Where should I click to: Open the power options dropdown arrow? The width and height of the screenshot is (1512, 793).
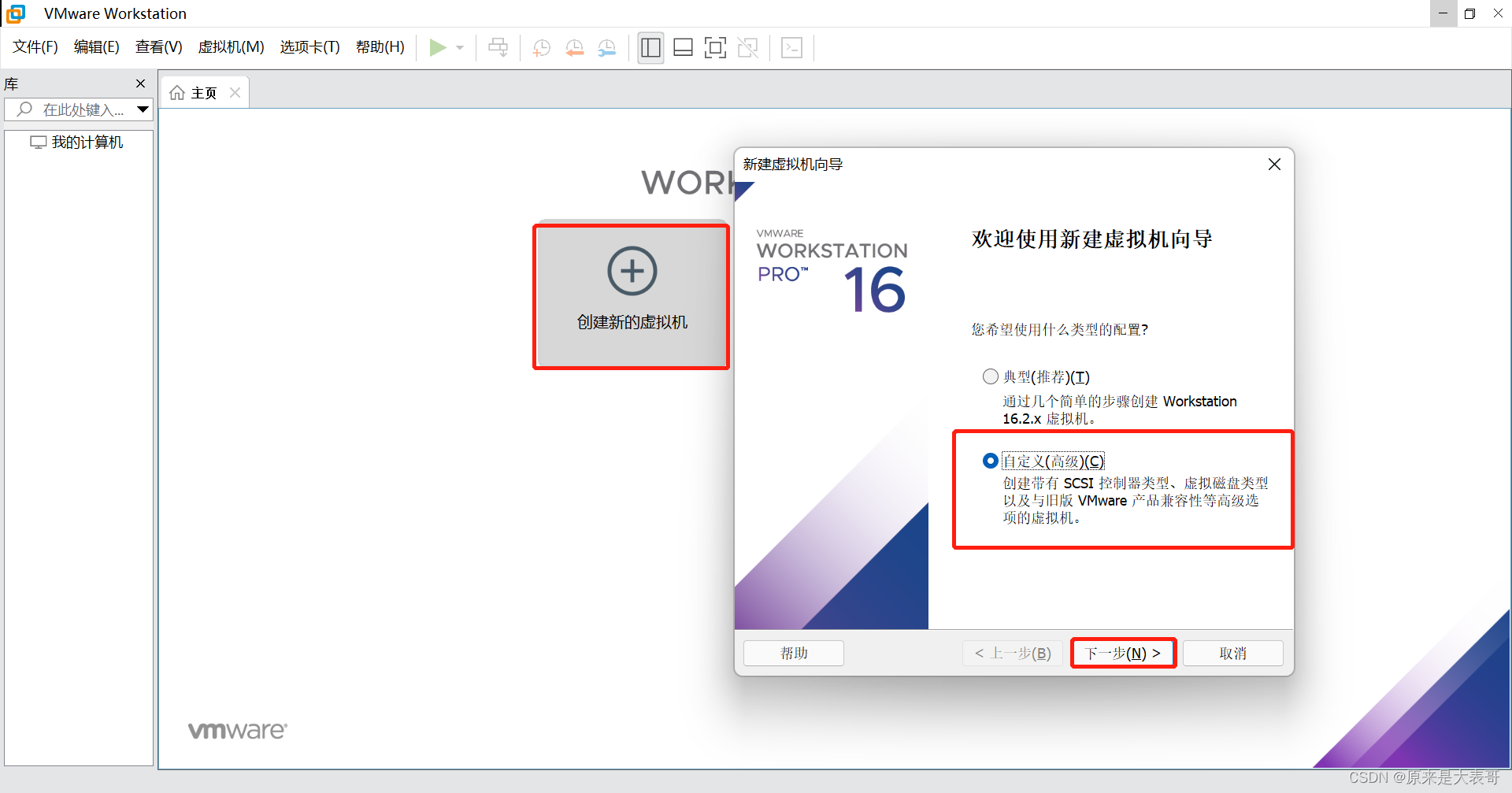click(460, 48)
